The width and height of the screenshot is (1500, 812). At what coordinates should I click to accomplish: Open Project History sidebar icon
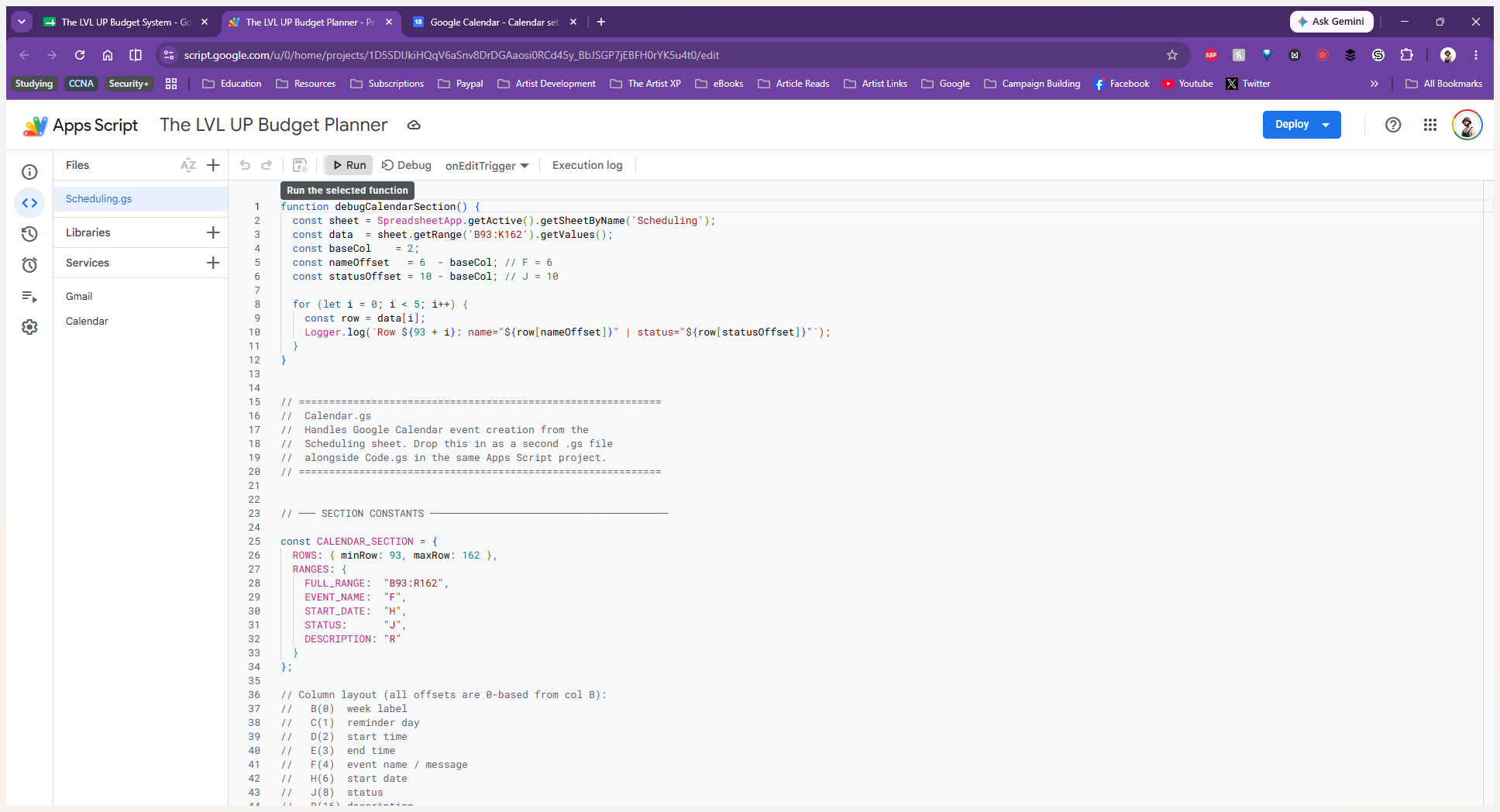tap(29, 234)
